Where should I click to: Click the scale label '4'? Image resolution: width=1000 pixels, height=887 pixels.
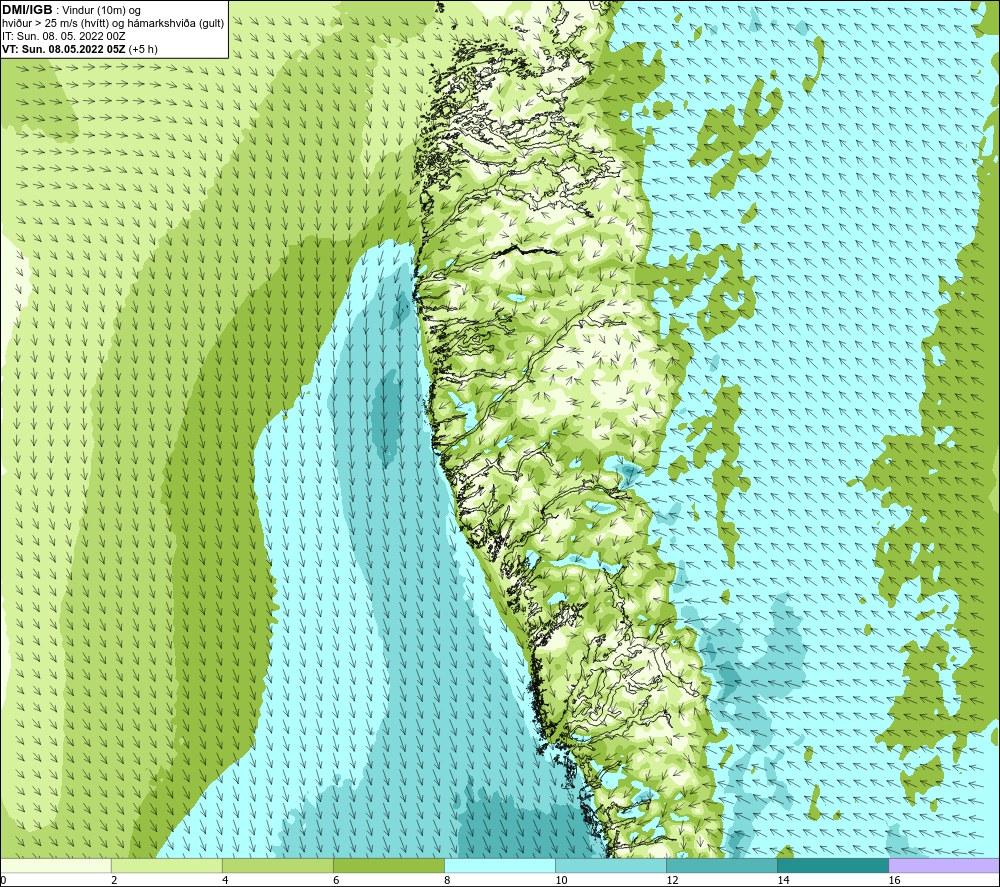[x=225, y=880]
